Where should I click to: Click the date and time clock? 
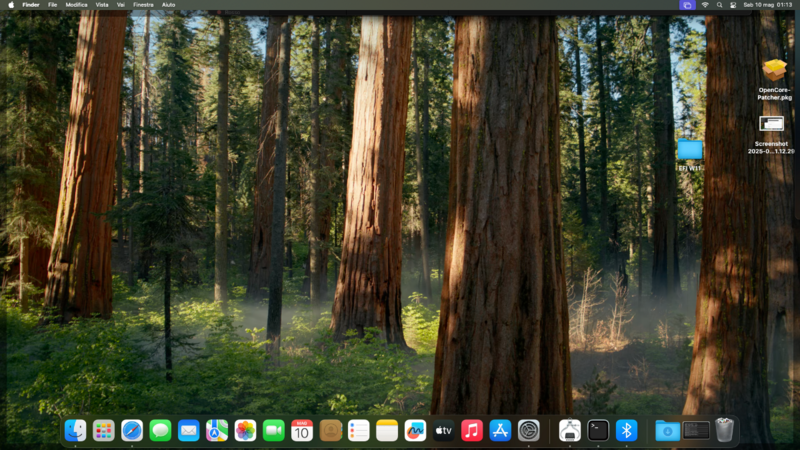[x=768, y=5]
